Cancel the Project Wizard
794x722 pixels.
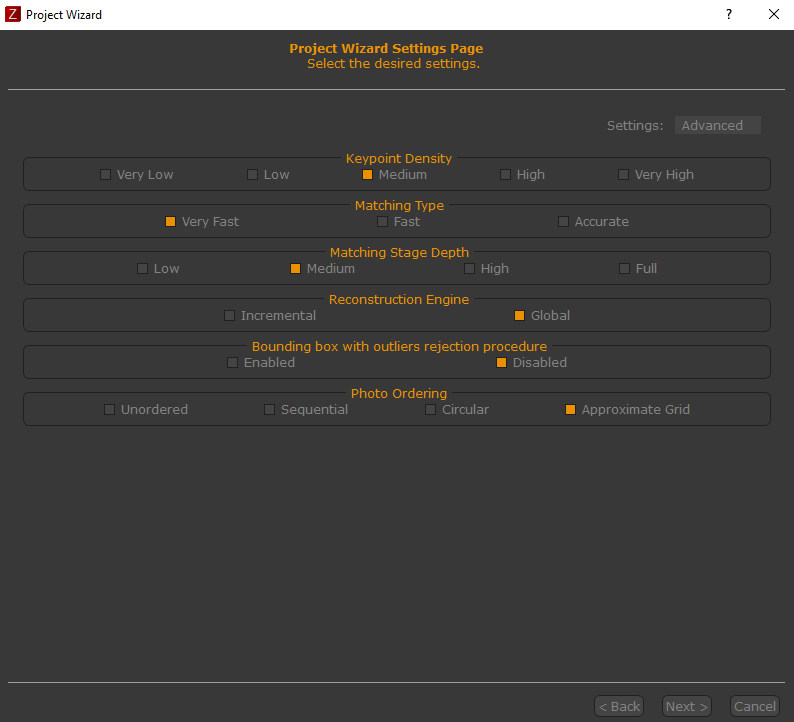tap(754, 706)
